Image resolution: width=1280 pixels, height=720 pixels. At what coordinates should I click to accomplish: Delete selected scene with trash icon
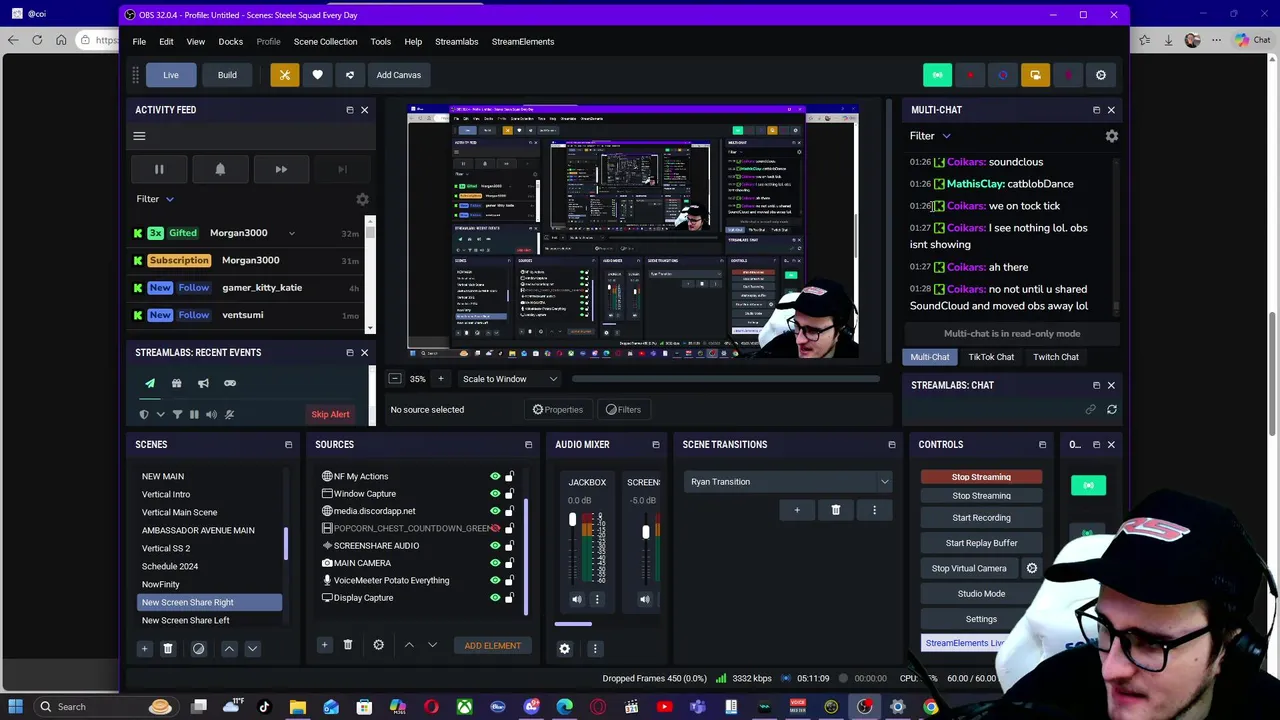coord(168,648)
